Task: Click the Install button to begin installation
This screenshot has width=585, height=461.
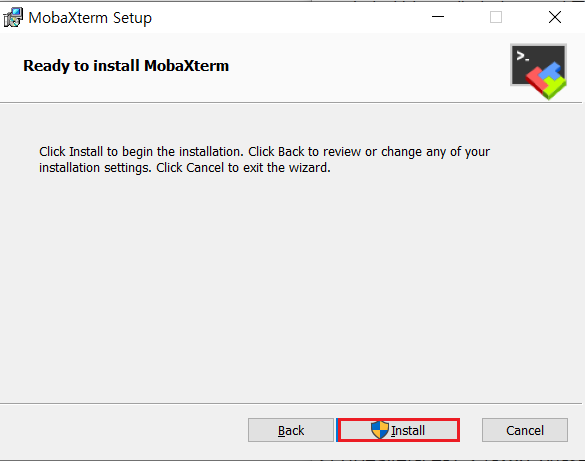Action: (398, 430)
